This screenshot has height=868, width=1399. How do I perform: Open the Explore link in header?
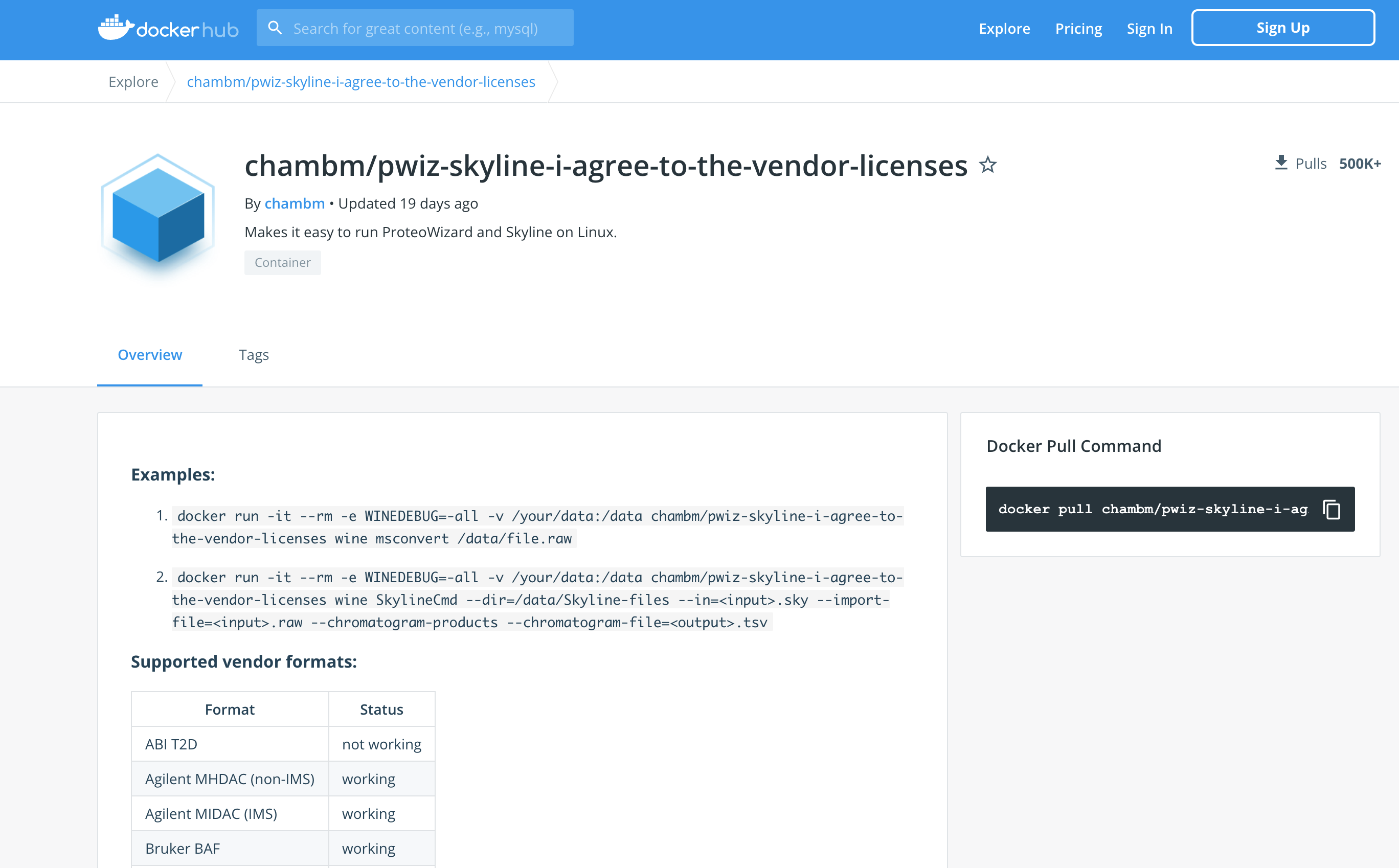point(1004,28)
